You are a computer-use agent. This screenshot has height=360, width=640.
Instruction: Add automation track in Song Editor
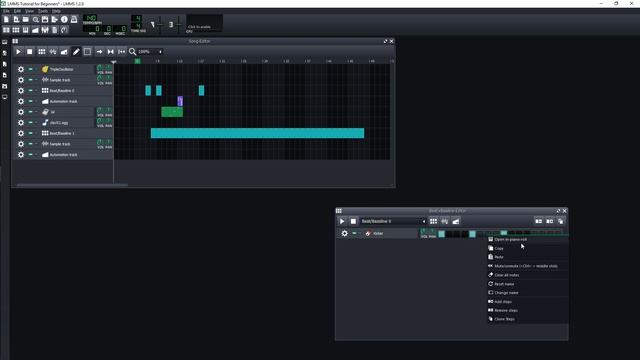pos(64,52)
